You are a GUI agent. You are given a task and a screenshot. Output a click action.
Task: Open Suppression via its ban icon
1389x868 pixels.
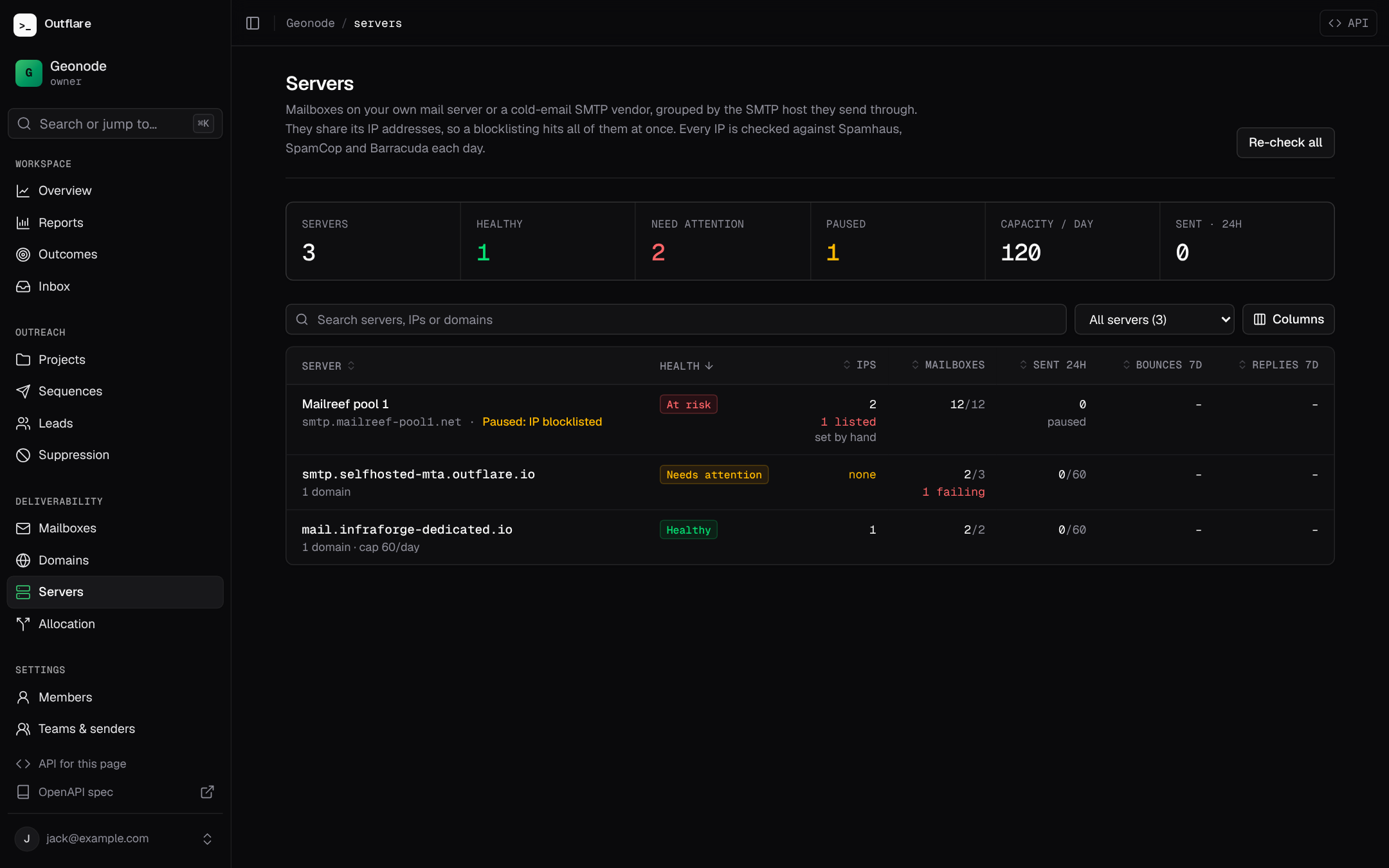click(x=23, y=455)
